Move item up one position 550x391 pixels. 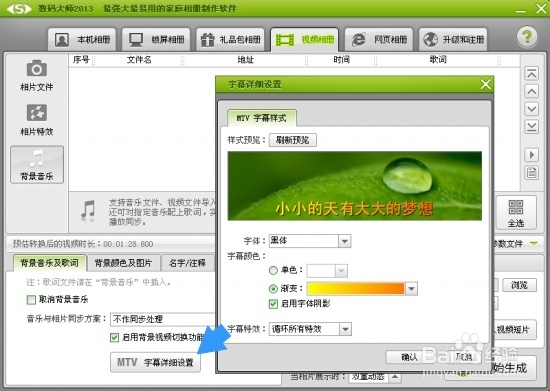[x=531, y=92]
